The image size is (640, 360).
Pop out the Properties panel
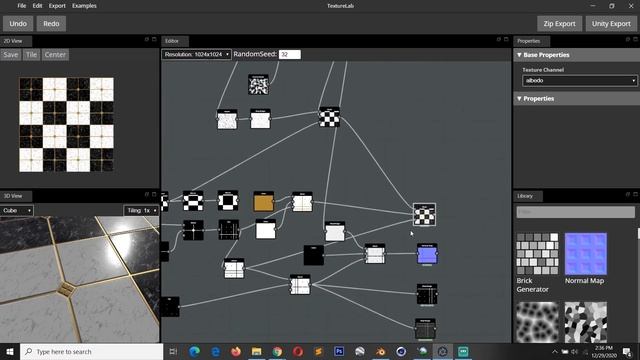click(x=628, y=40)
